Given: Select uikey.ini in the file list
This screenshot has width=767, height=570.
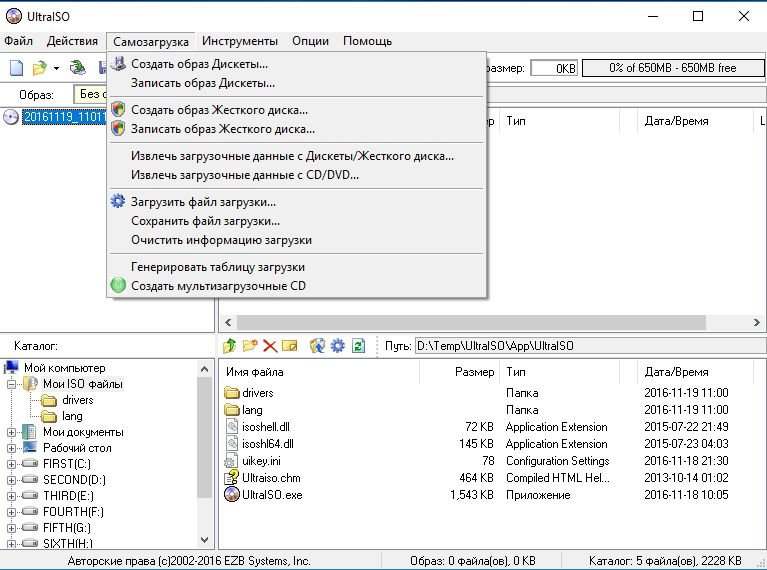Looking at the screenshot, I should click(261, 461).
